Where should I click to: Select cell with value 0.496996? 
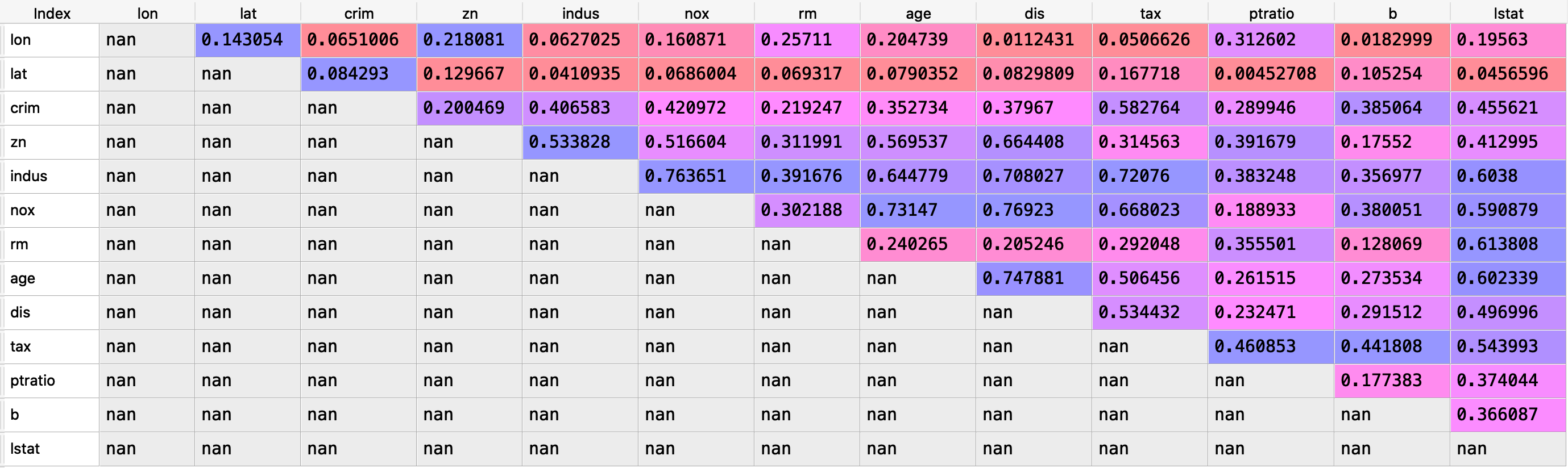coord(1508,312)
